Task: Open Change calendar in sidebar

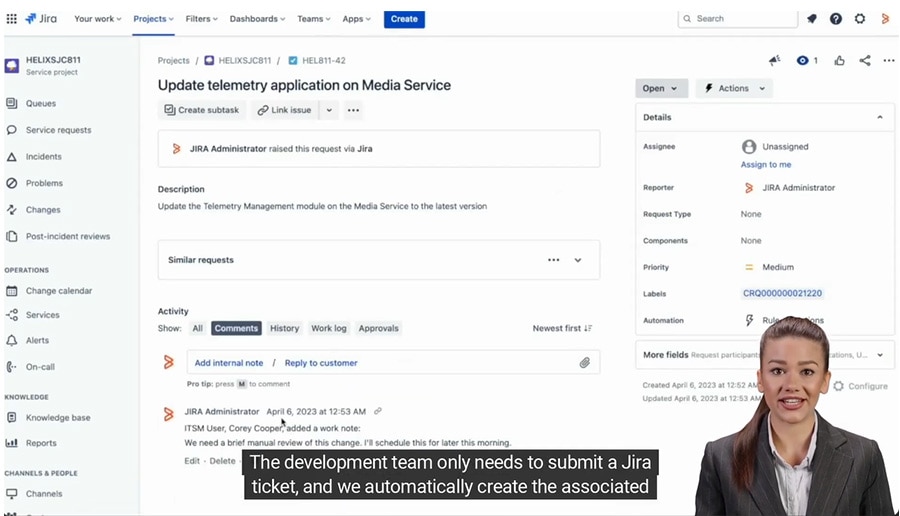Action: point(59,291)
